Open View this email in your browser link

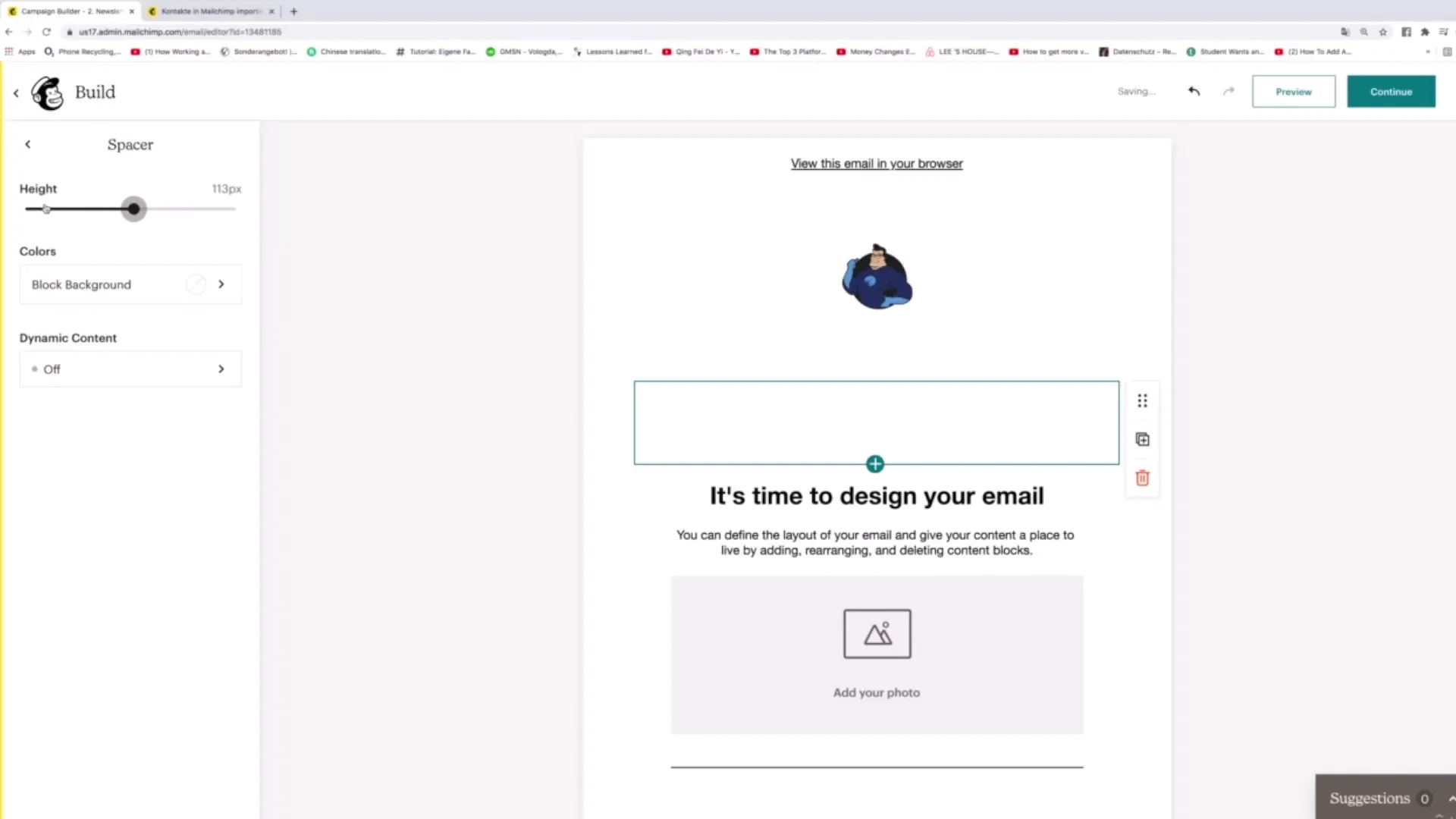[x=877, y=163]
